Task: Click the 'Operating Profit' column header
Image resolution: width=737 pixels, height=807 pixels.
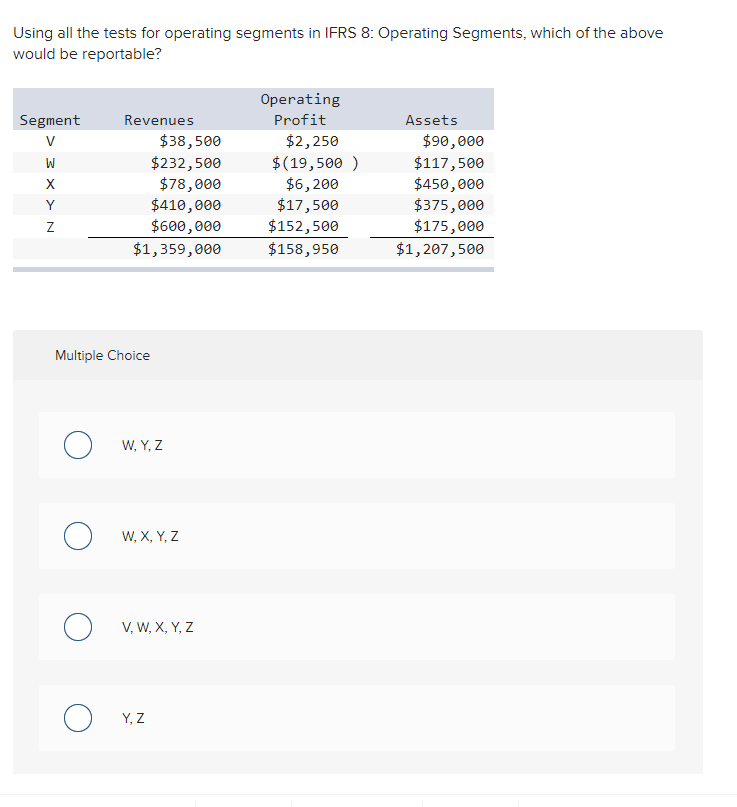Action: click(x=300, y=109)
